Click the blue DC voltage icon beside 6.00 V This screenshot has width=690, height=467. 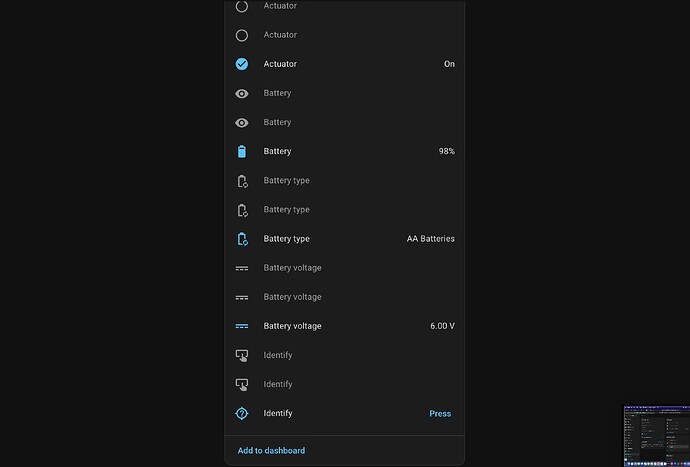tap(242, 326)
